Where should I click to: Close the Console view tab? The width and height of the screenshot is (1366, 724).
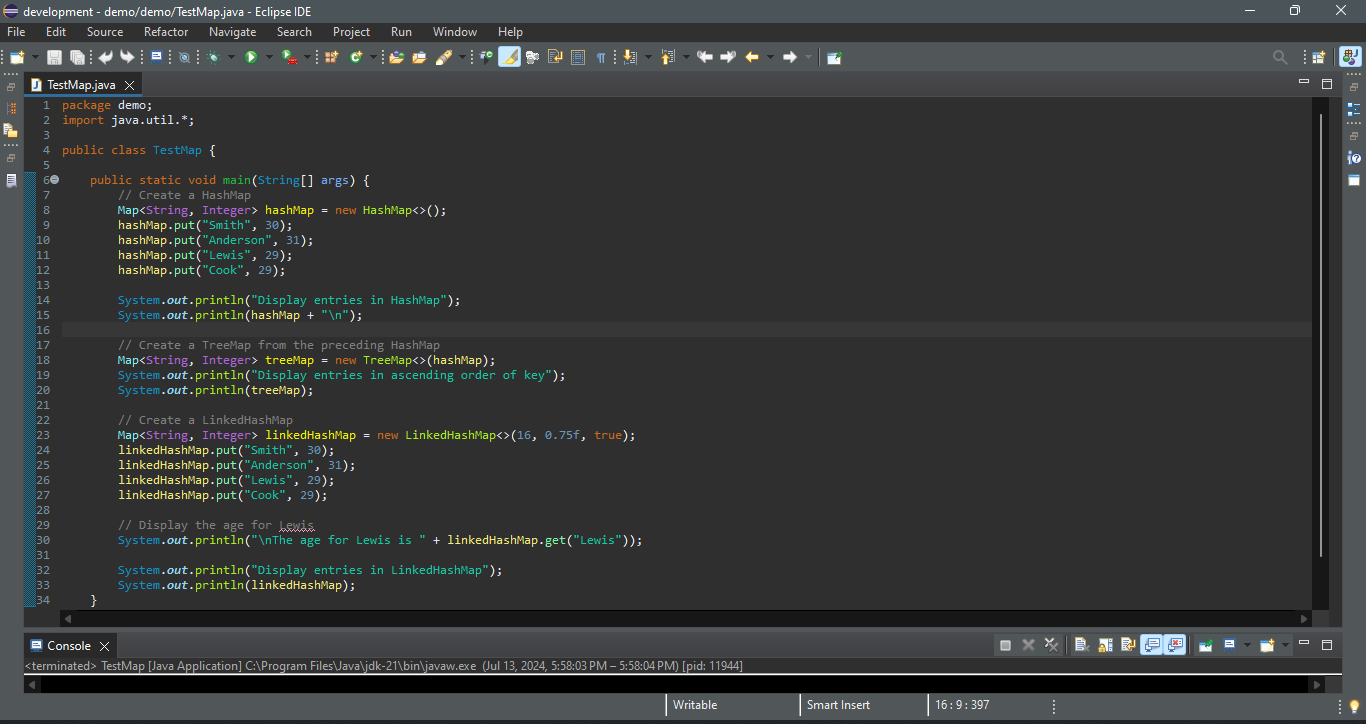(x=104, y=646)
